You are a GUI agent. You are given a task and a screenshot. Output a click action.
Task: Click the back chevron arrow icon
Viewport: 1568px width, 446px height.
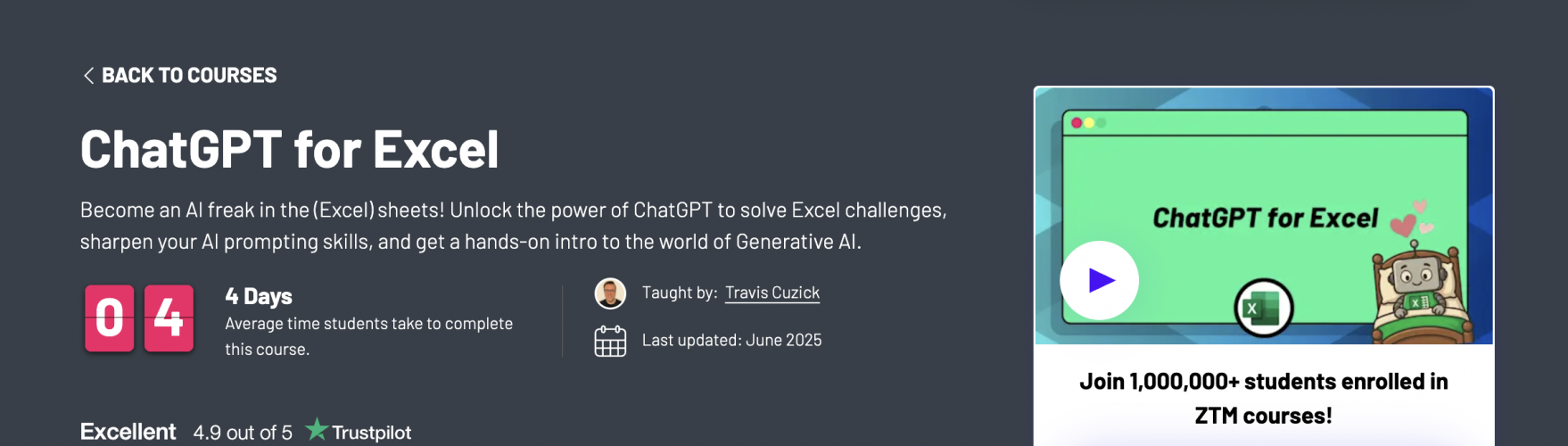pyautogui.click(x=88, y=76)
